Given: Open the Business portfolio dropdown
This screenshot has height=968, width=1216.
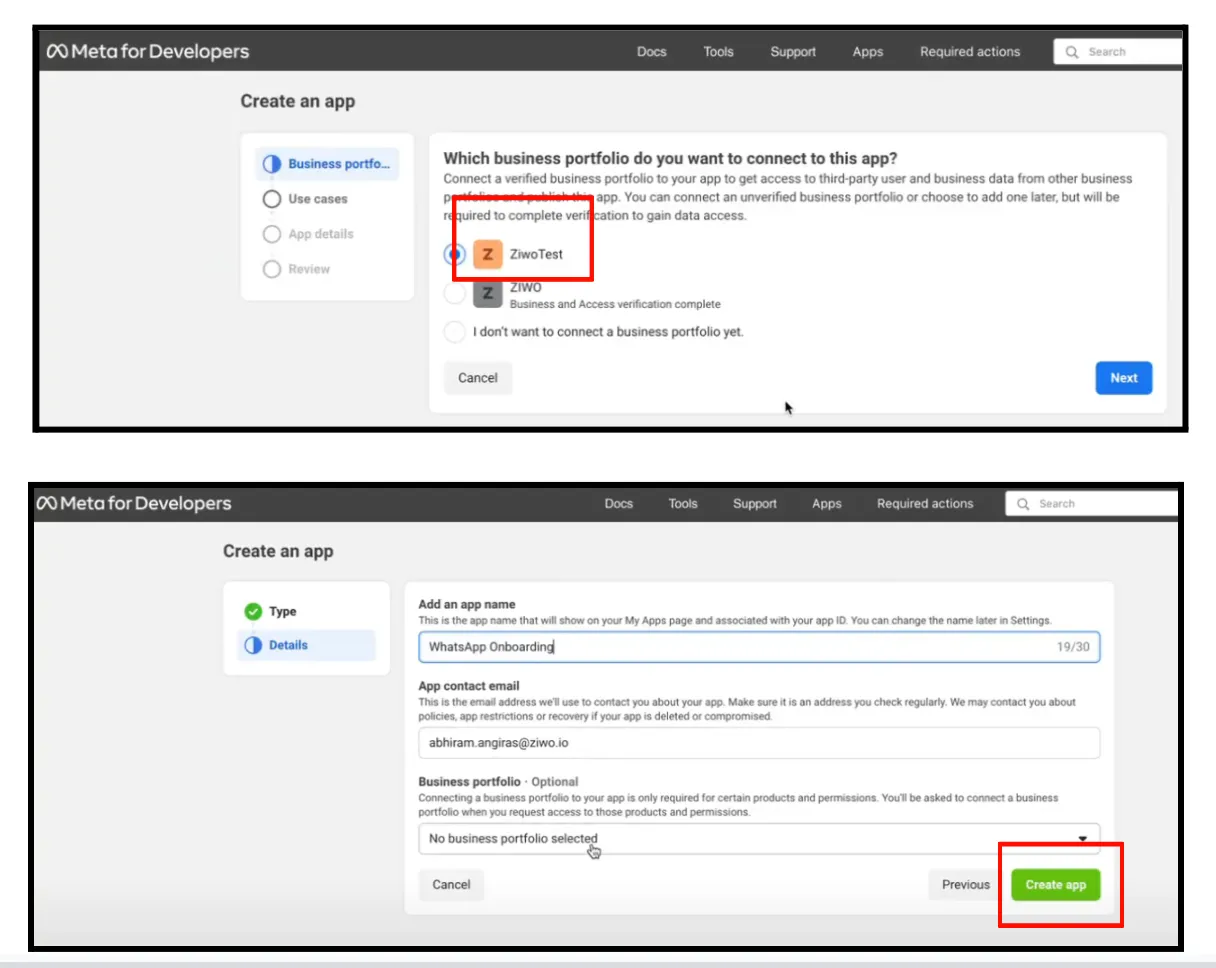Looking at the screenshot, I should 759,839.
